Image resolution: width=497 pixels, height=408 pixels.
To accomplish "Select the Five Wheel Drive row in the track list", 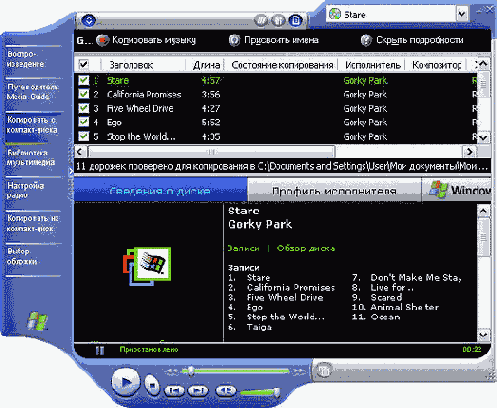I will (x=276, y=108).
